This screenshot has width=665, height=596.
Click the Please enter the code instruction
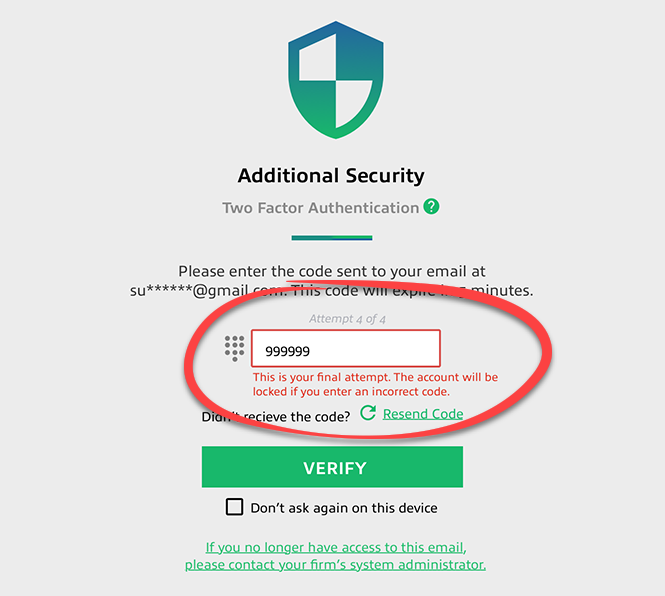tap(330, 271)
